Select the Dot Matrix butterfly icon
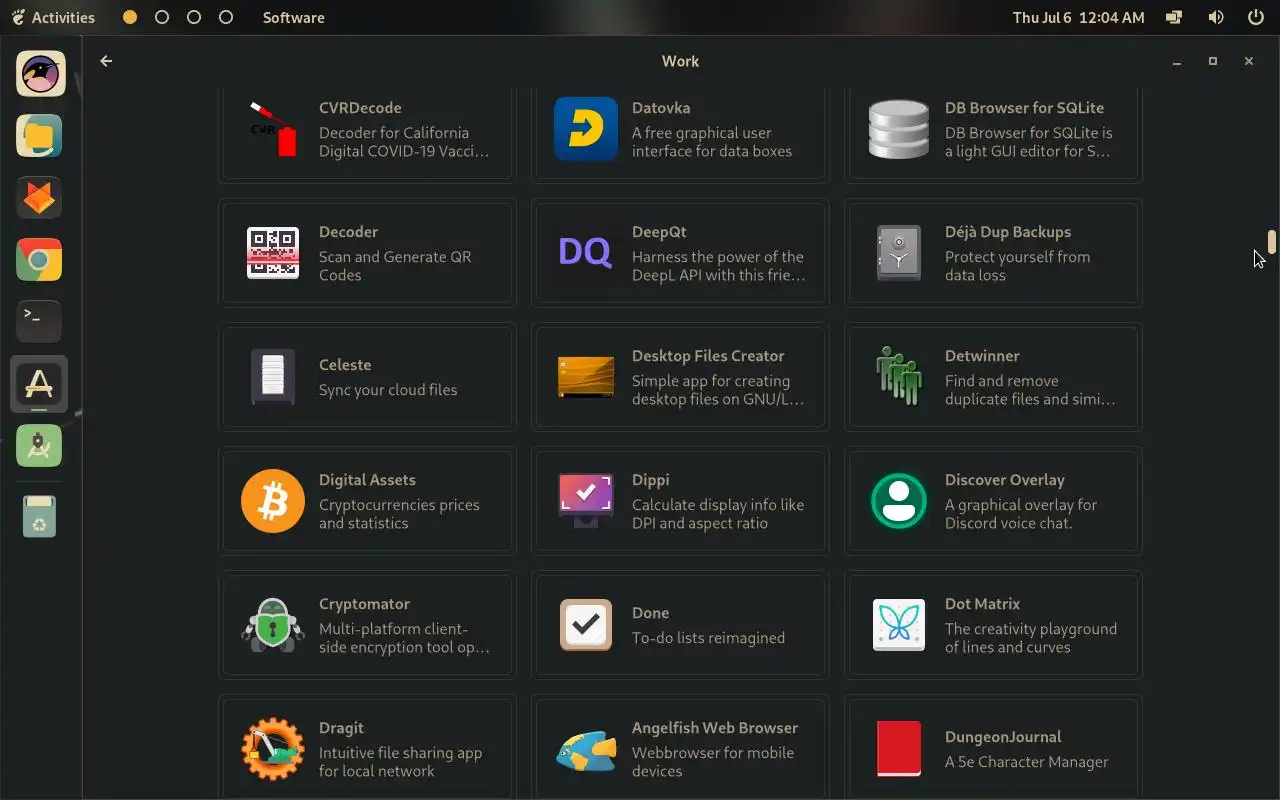Viewport: 1280px width, 800px height. pyautogui.click(x=899, y=625)
